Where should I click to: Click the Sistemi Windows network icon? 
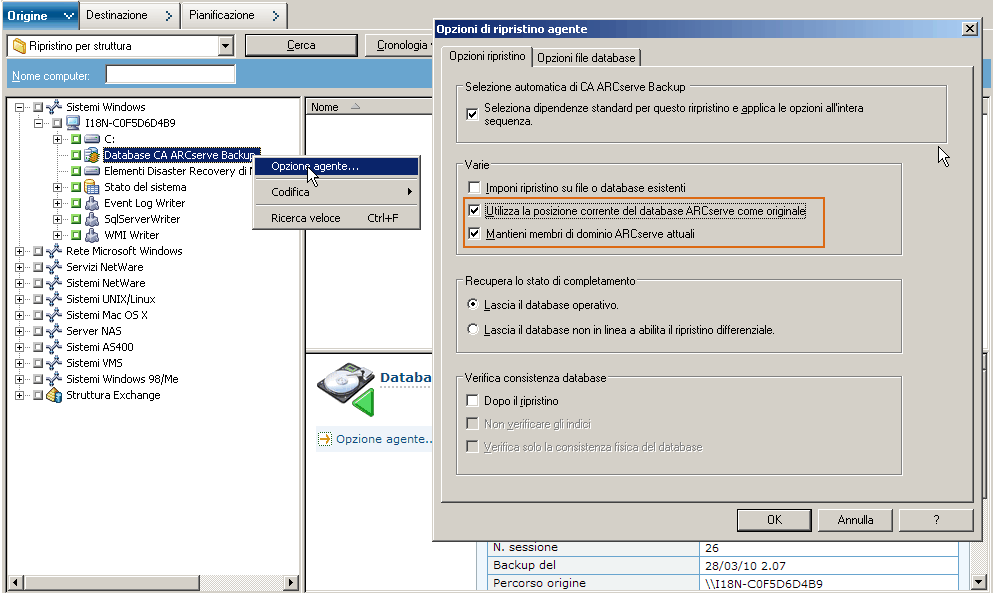(54, 107)
